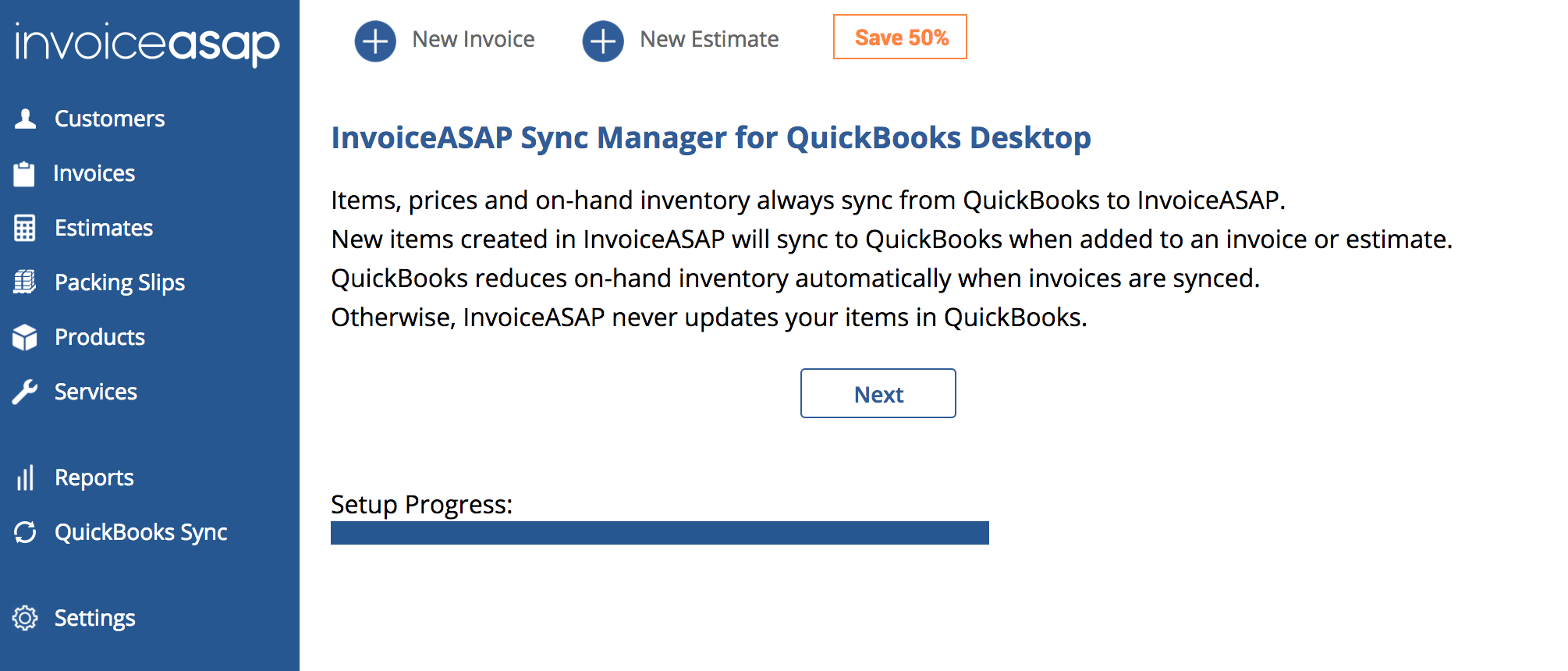1568x671 pixels.
Task: Click the 'Setup Progress:' label
Action: coord(422,505)
